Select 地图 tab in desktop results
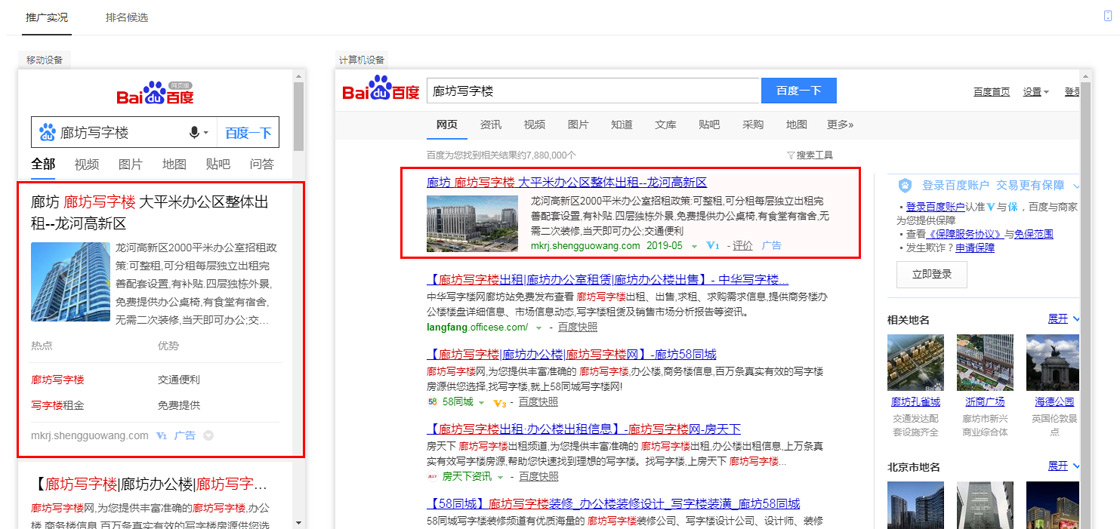 pos(796,124)
